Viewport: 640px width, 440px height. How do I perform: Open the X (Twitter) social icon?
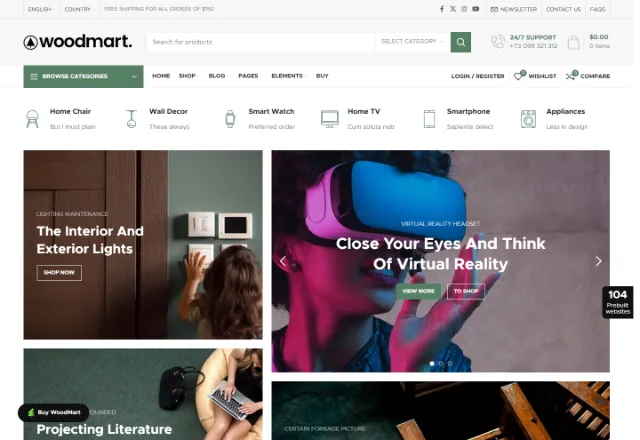(453, 9)
